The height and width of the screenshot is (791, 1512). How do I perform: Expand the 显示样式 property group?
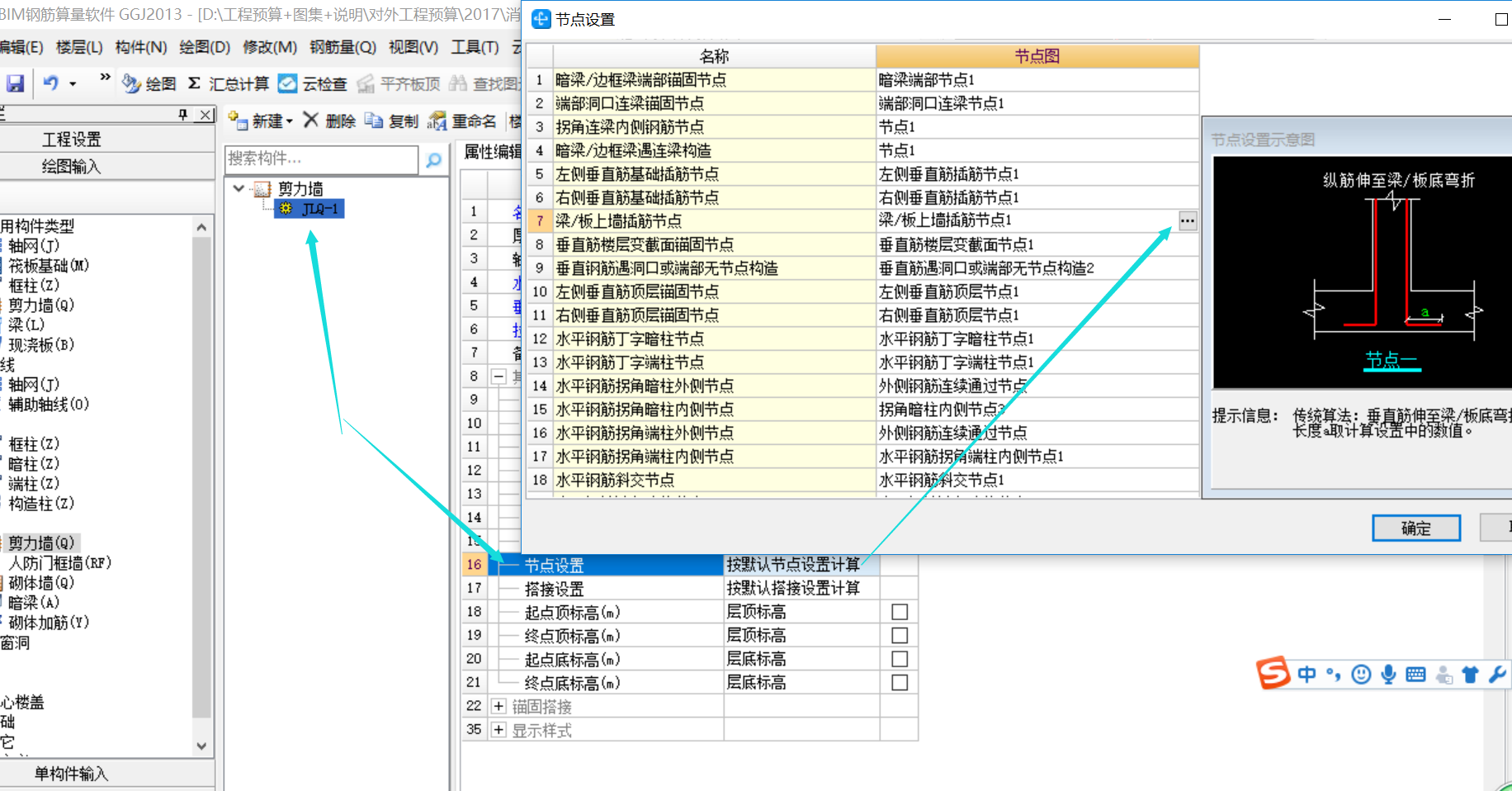498,730
